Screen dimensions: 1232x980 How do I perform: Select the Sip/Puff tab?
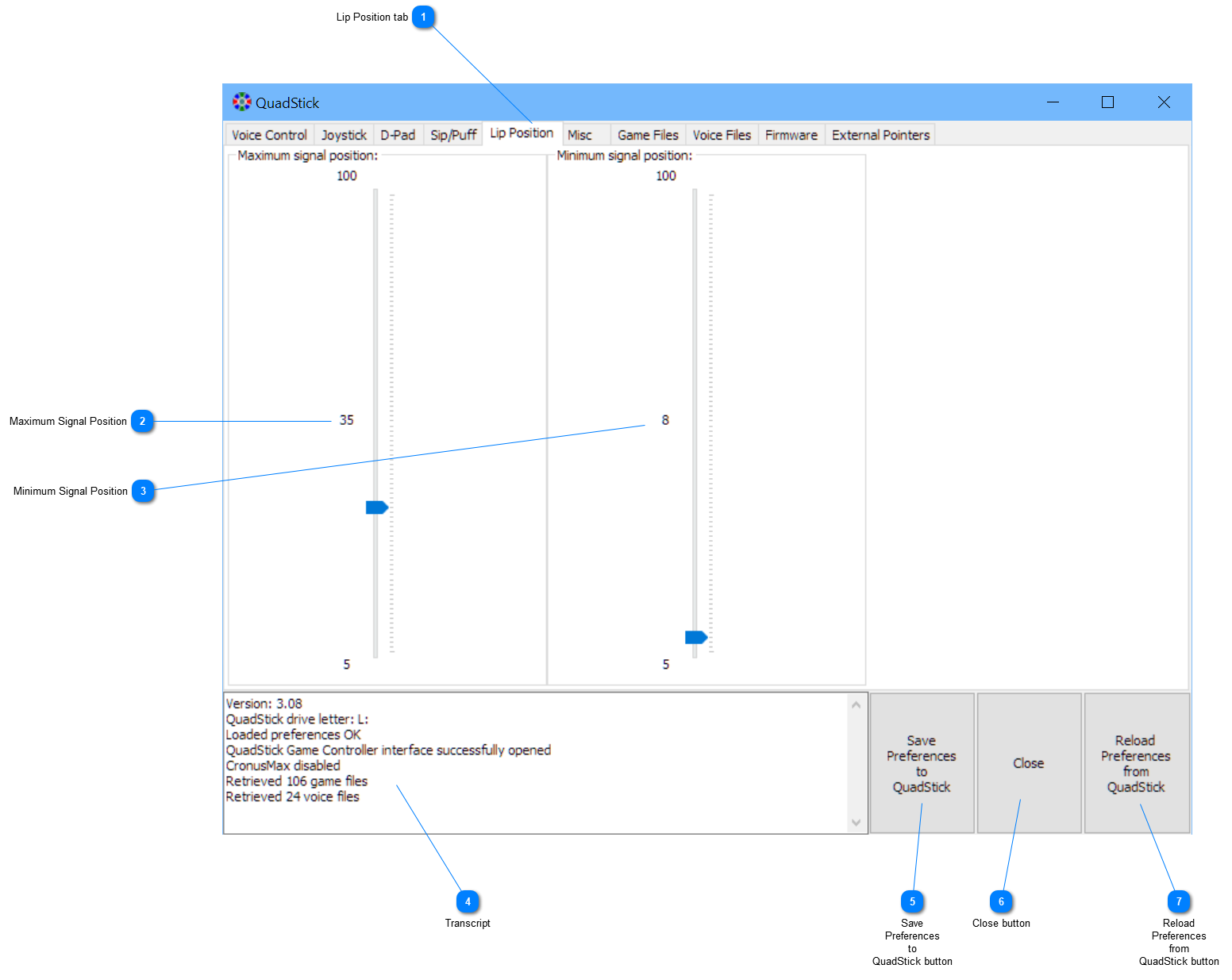(x=453, y=135)
